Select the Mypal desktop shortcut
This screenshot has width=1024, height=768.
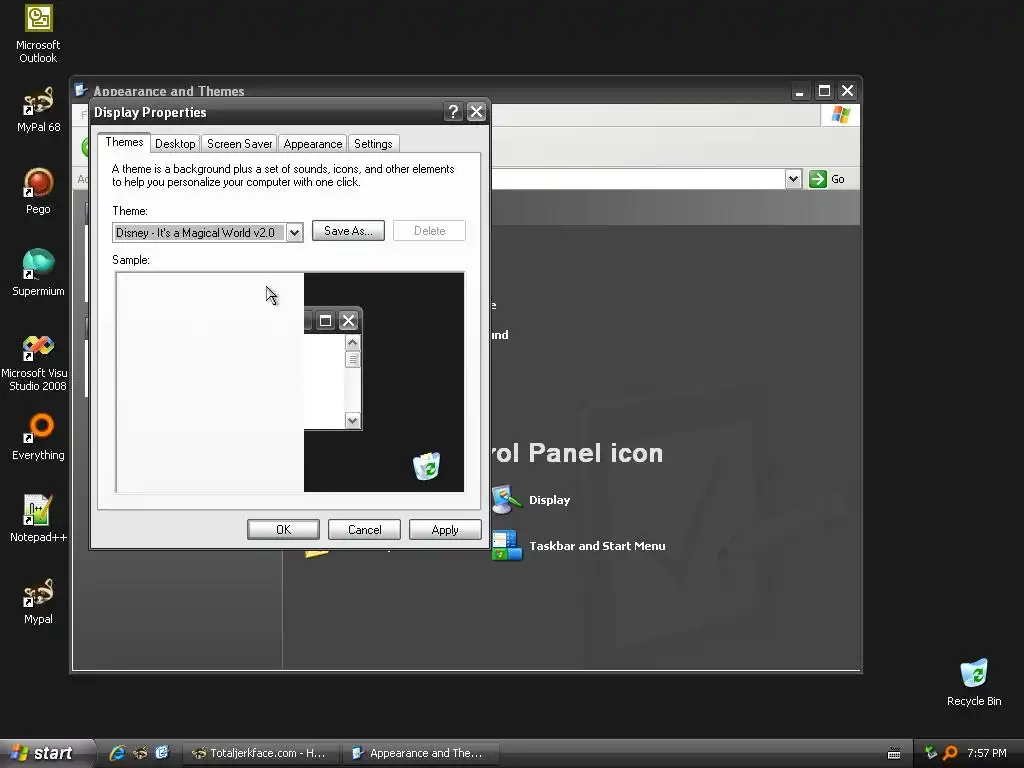[38, 601]
